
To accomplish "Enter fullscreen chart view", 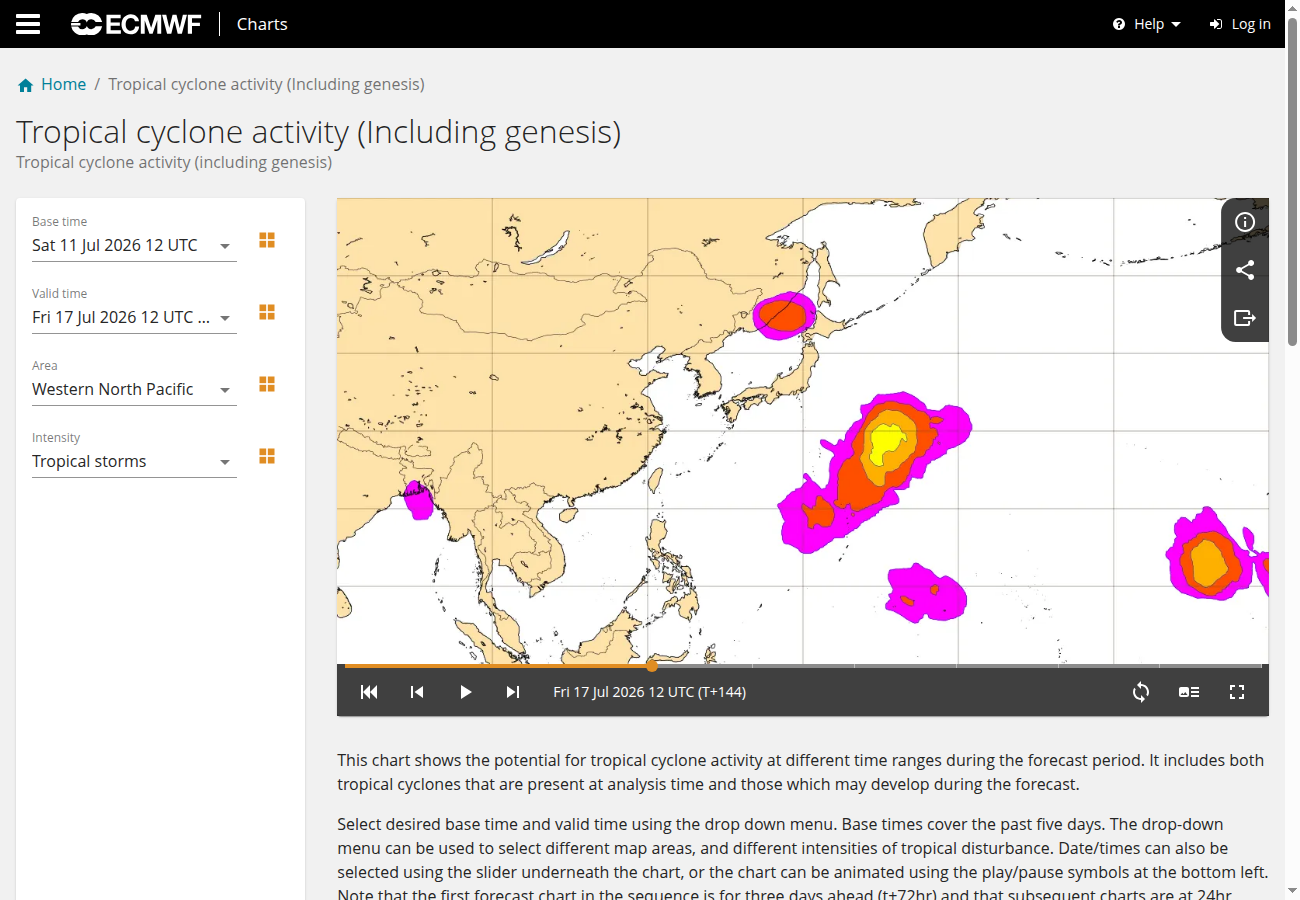I will pyautogui.click(x=1237, y=692).
